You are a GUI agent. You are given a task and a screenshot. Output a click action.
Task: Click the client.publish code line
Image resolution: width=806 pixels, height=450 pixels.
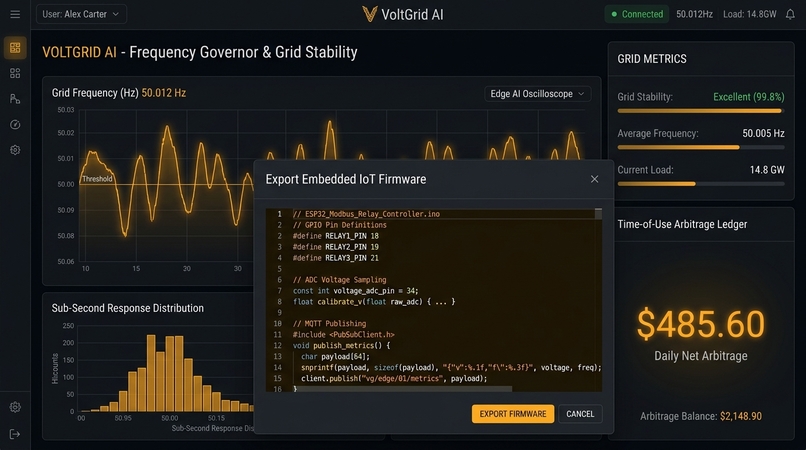pyautogui.click(x=394, y=379)
